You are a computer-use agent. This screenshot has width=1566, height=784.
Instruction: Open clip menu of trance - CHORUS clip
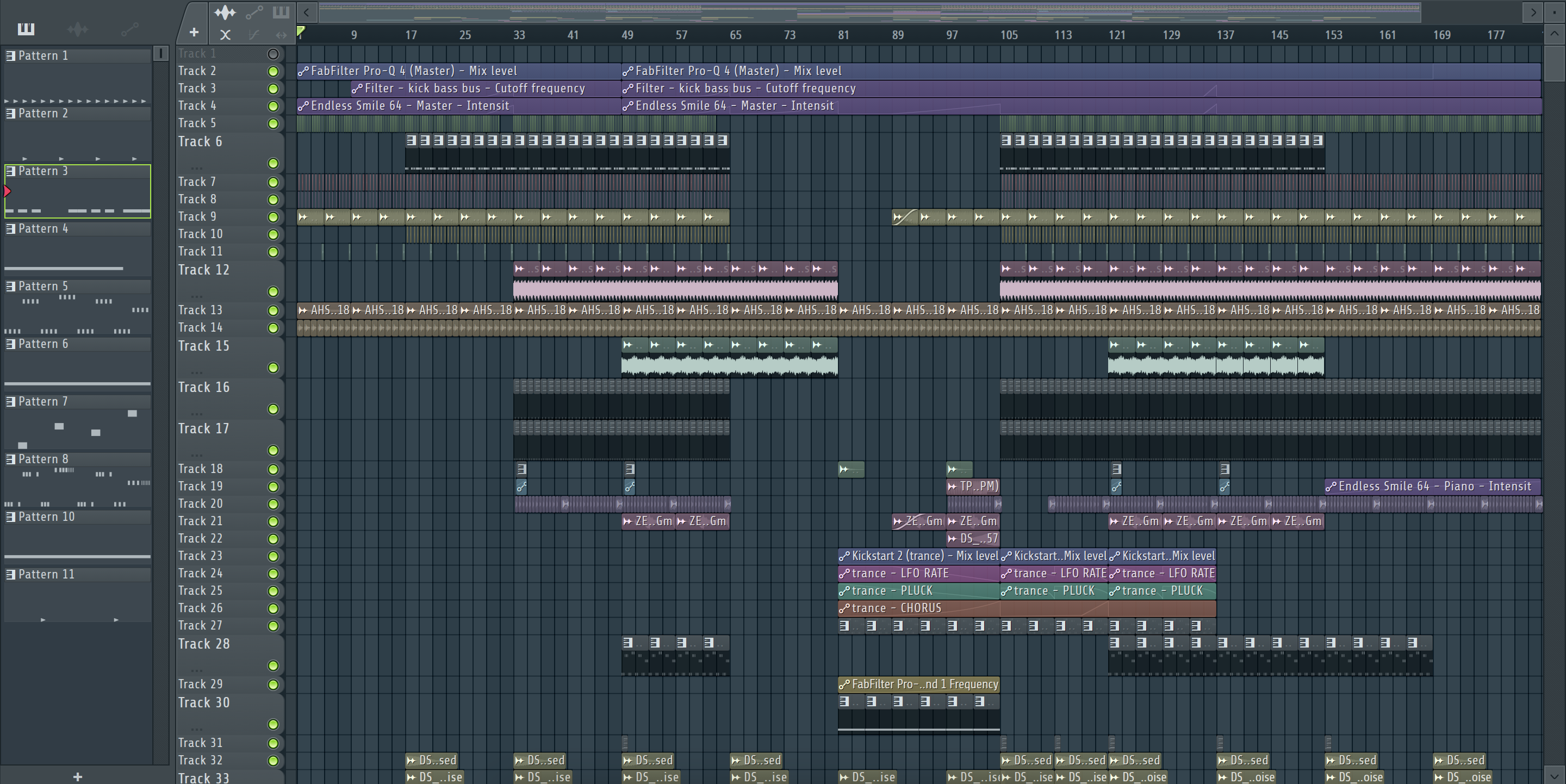click(844, 608)
